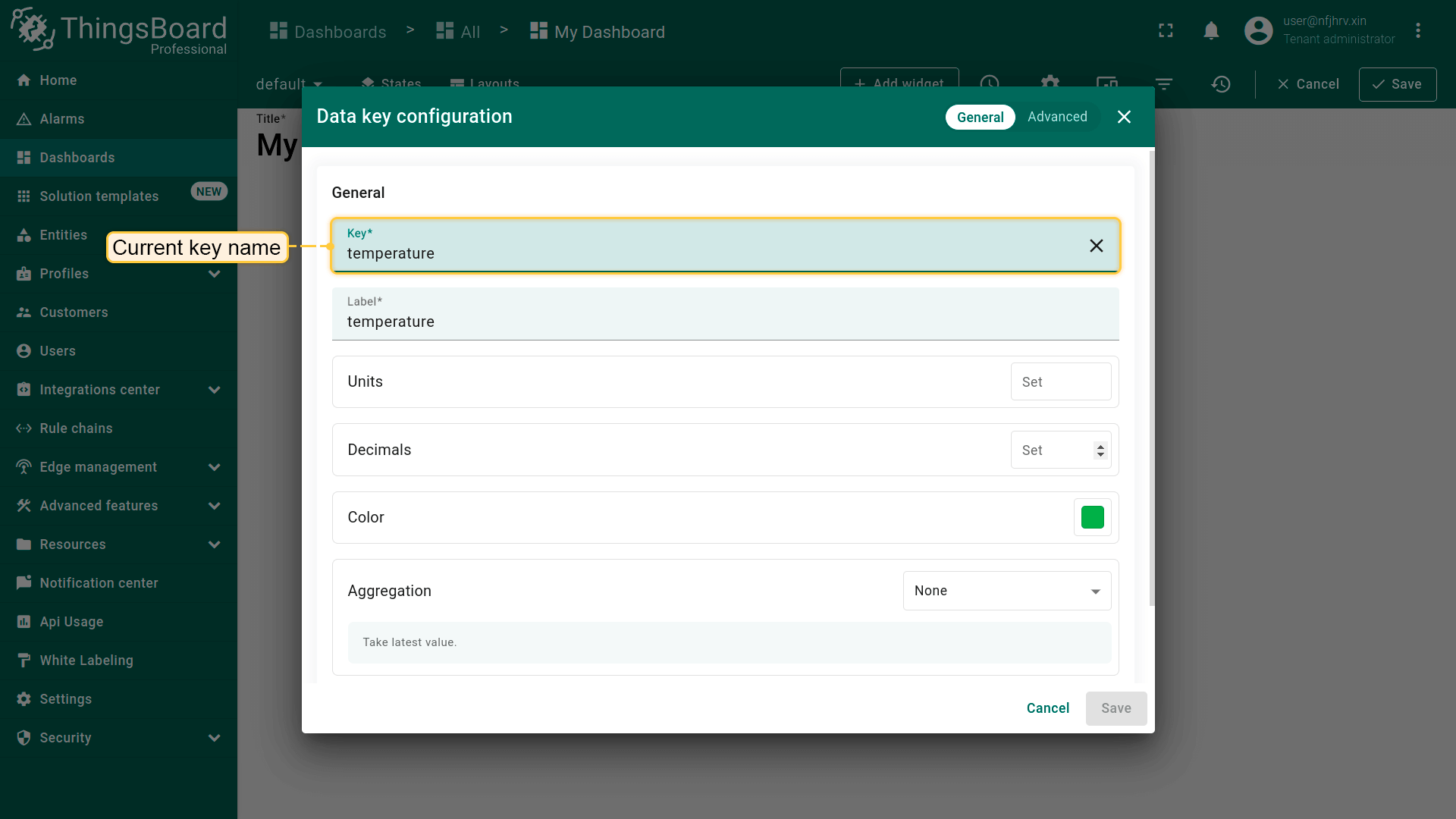Switch to Advanced mode toggle
This screenshot has height=819, width=1456.
click(x=1057, y=117)
